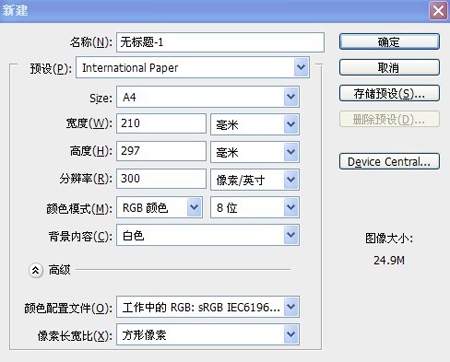Click the 高度 height value field
Image resolution: width=450 pixels, height=362 pixels.
[161, 151]
